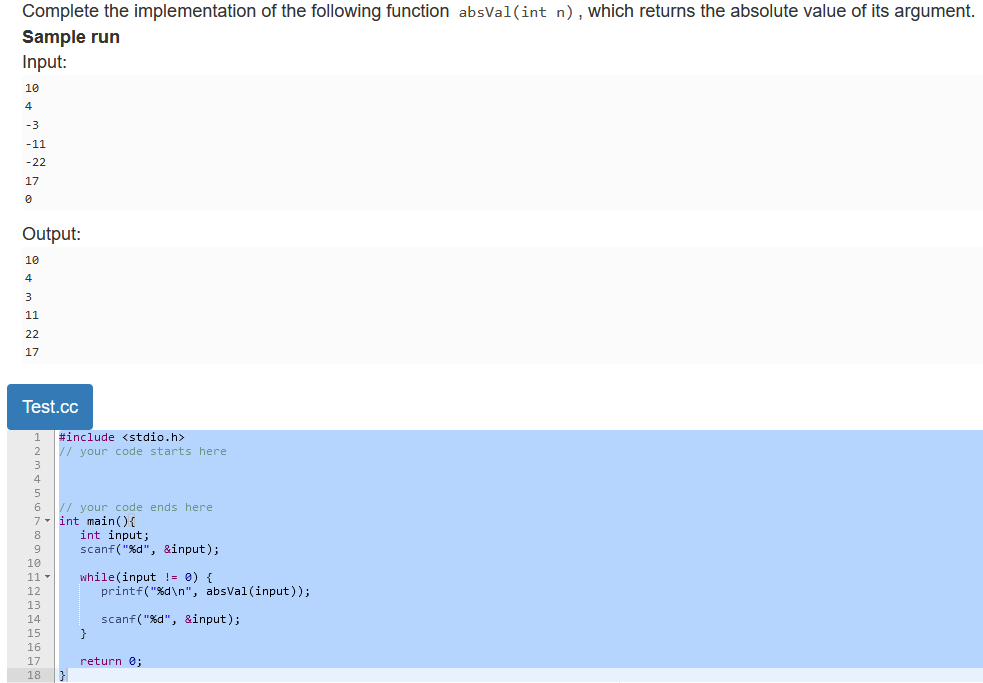Click the #include <stdio.h> line

point(121,437)
